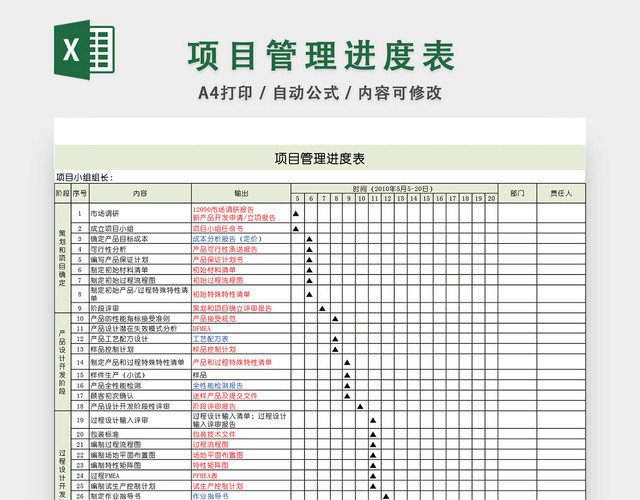This screenshot has height=500, width=640.
Task: Click the date column header 12
Action: pos(387,198)
